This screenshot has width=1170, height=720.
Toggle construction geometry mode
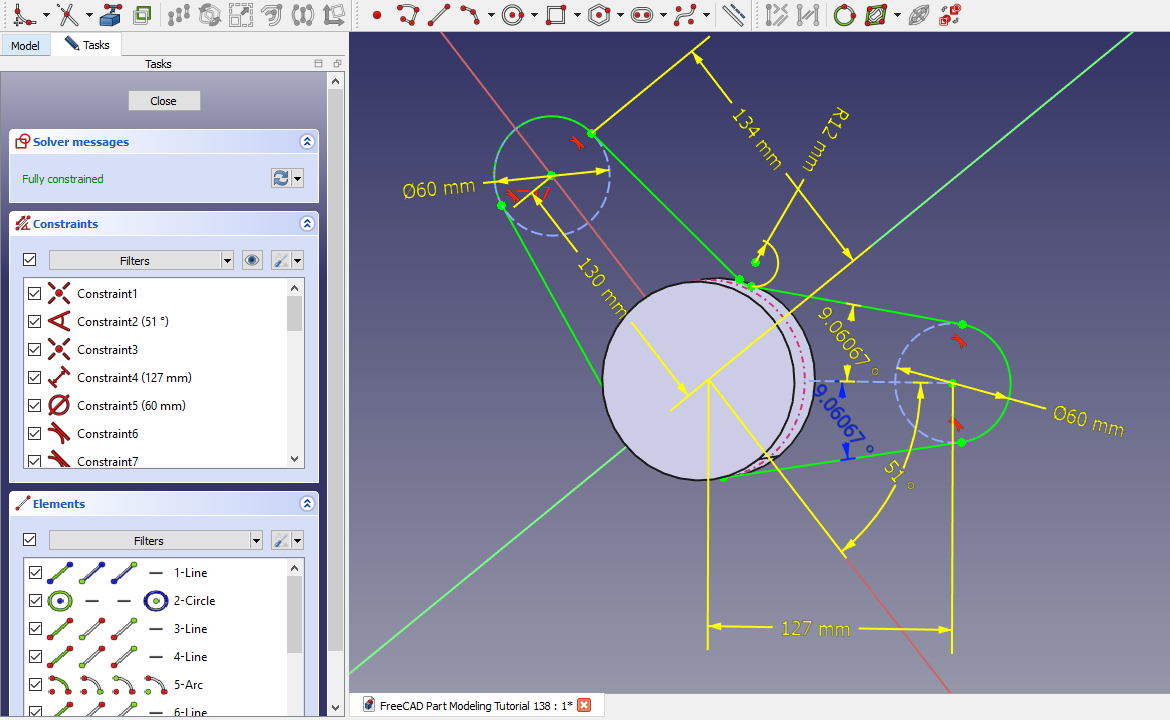tap(733, 15)
